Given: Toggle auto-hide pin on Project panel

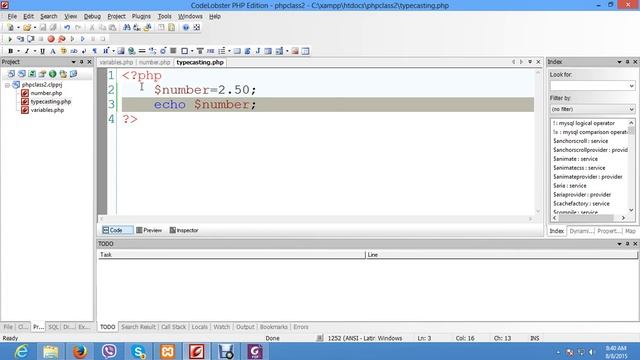Looking at the screenshot, I should pyautogui.click(x=81, y=62).
